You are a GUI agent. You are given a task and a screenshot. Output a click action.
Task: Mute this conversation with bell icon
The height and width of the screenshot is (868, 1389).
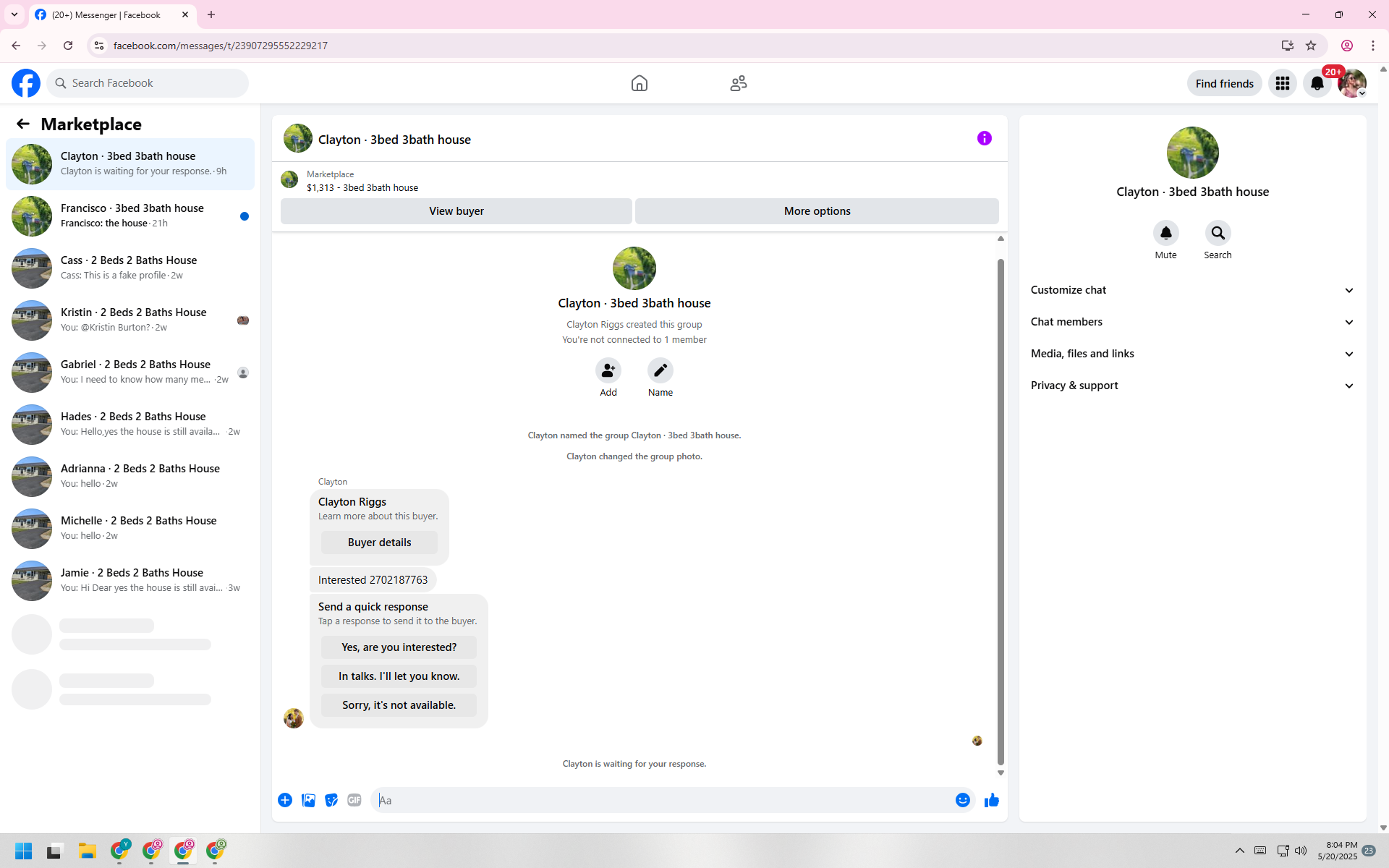pyautogui.click(x=1165, y=233)
